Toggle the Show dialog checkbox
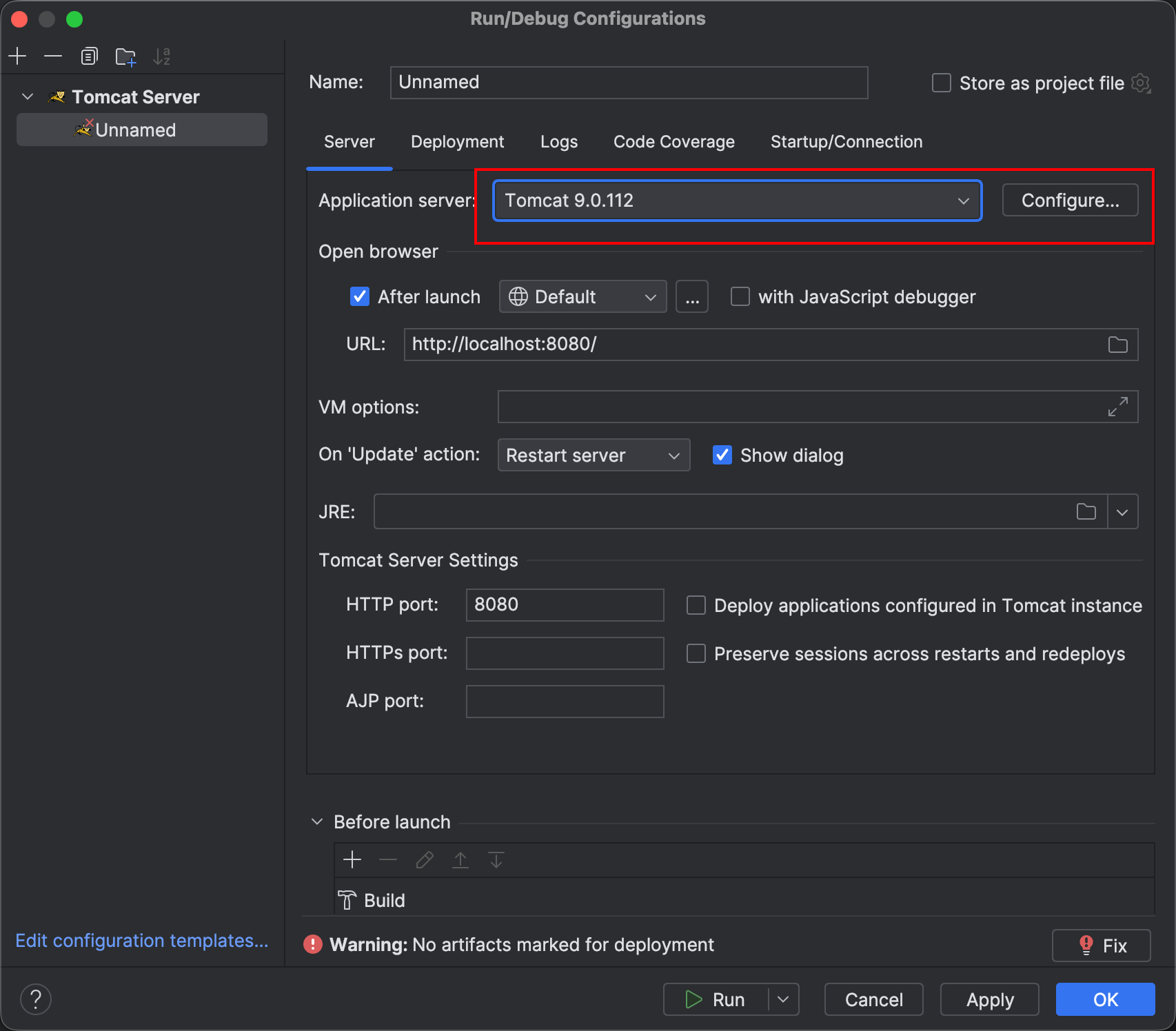Image resolution: width=1176 pixels, height=1031 pixels. 722,455
